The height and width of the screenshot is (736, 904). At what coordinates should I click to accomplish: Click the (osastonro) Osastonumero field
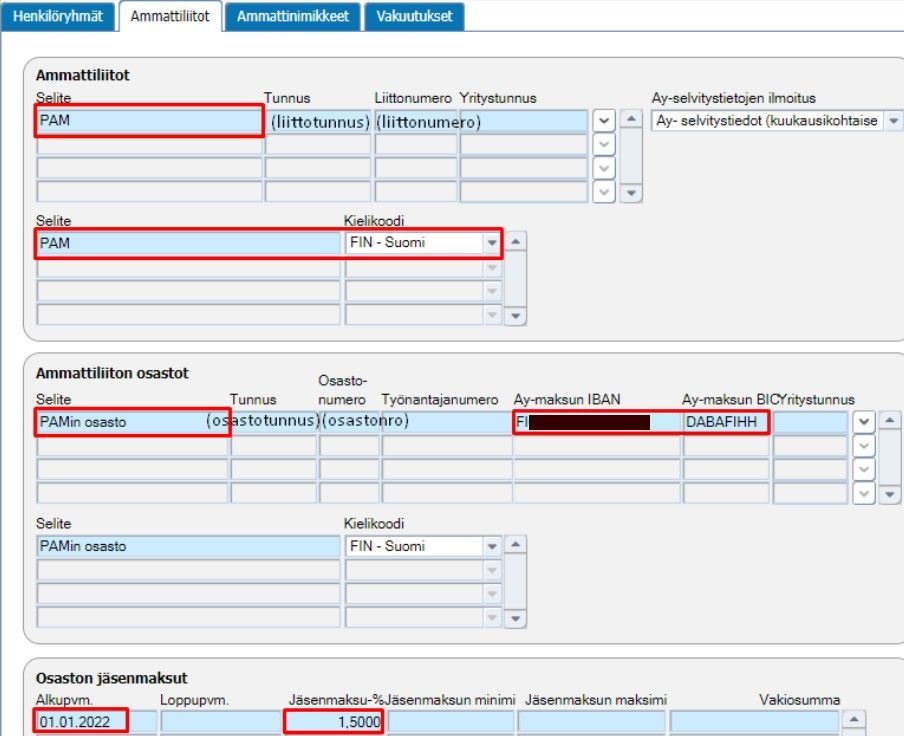tap(349, 422)
